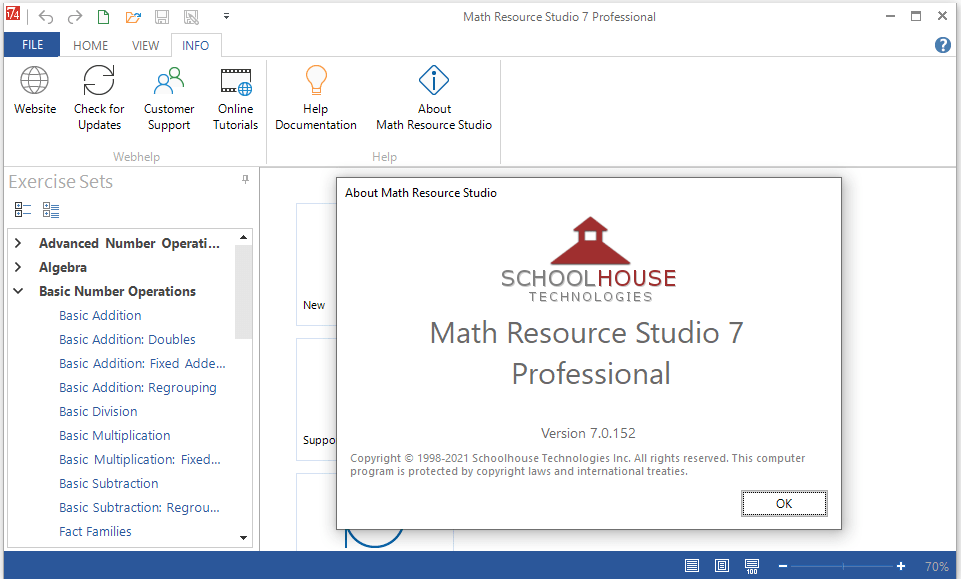This screenshot has height=579, width=961.
Task: Select Basic Addition exercise
Action: tap(101, 316)
